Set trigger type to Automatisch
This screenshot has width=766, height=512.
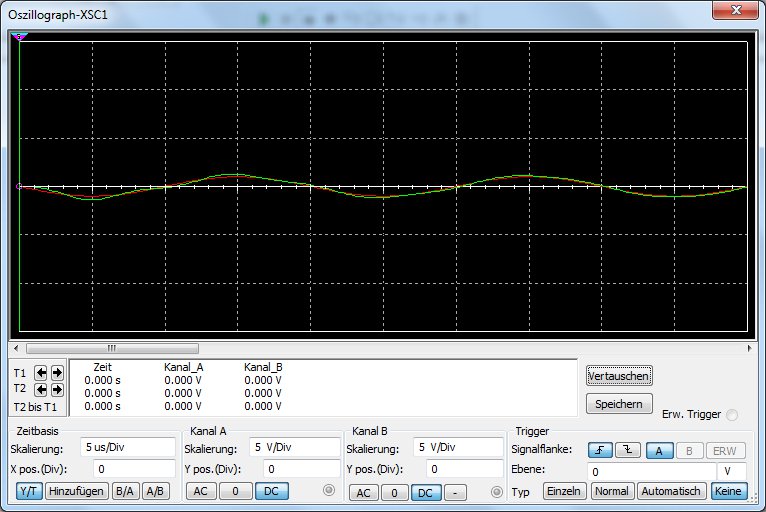click(671, 492)
